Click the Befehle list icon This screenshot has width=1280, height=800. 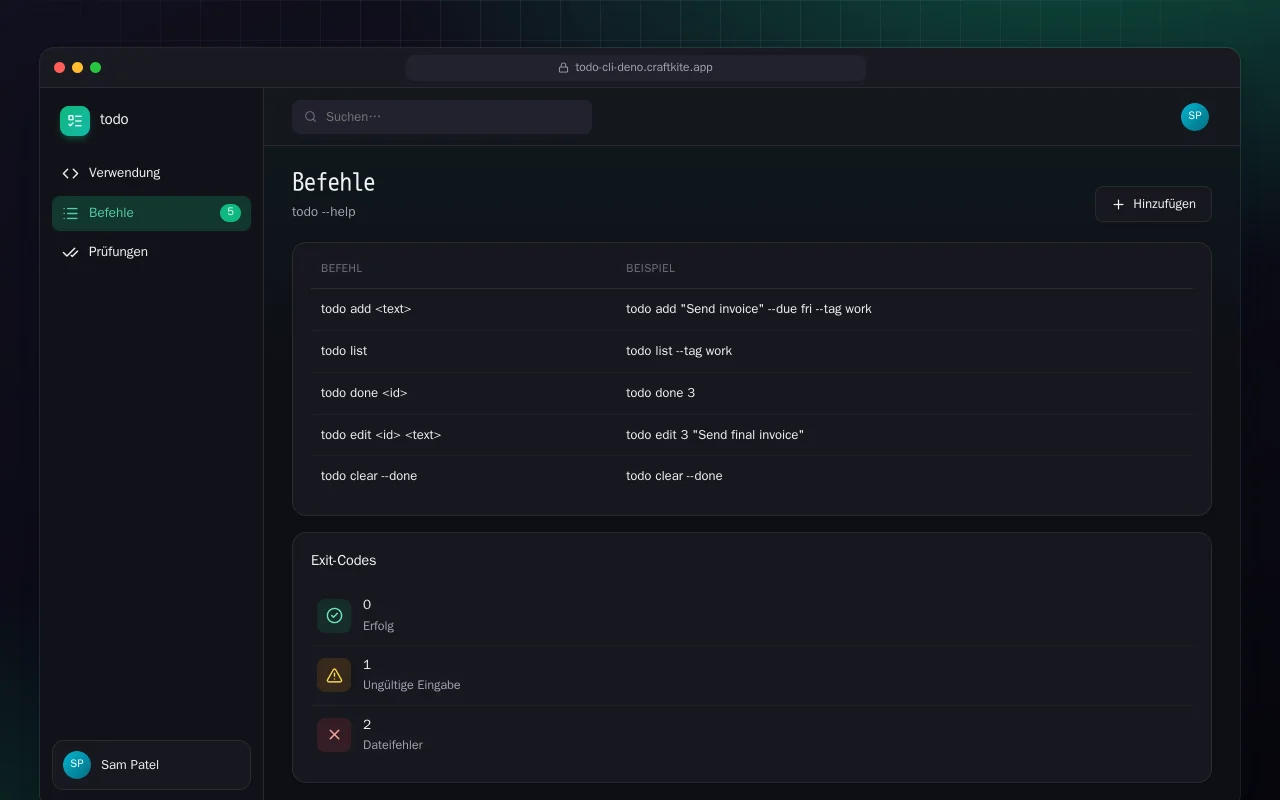click(70, 213)
